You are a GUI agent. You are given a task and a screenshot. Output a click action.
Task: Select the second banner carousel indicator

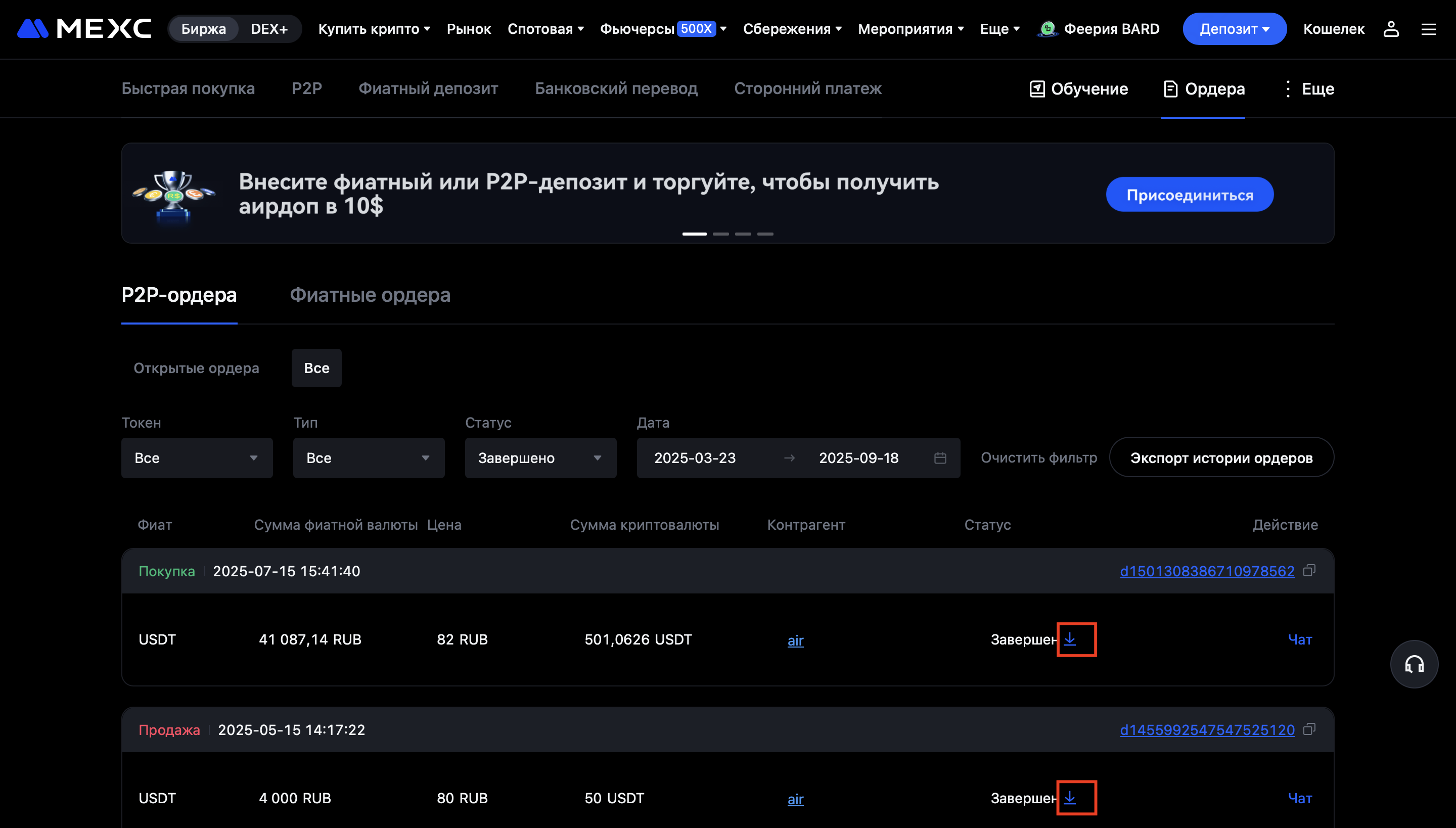pos(720,234)
